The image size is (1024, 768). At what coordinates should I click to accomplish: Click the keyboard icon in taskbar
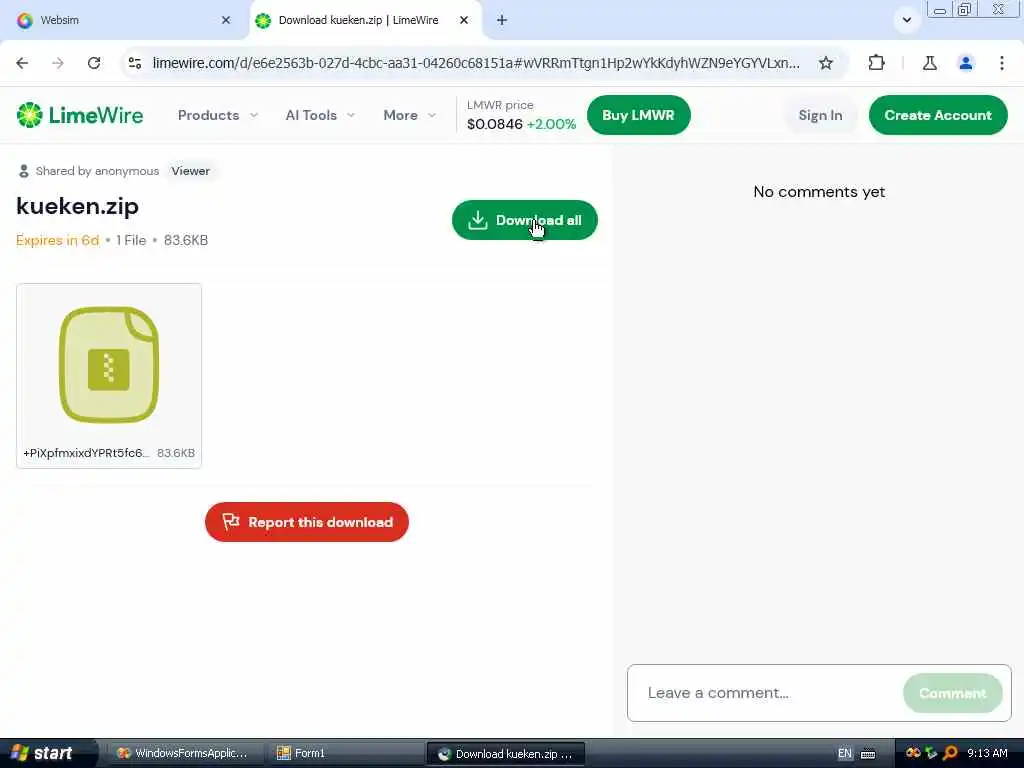(x=868, y=754)
